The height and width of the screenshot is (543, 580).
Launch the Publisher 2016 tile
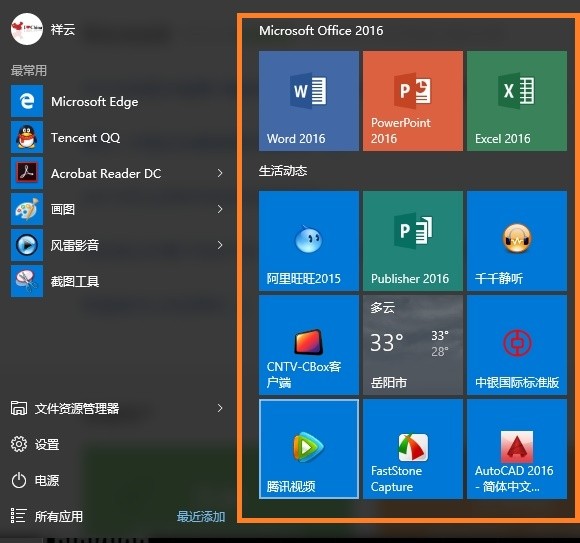point(413,241)
